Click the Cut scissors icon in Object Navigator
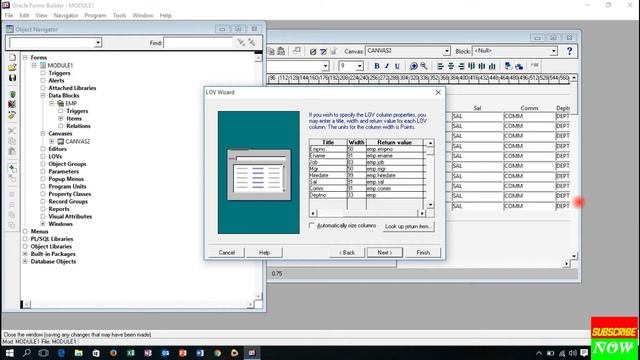640x360 pixels. tap(12, 131)
